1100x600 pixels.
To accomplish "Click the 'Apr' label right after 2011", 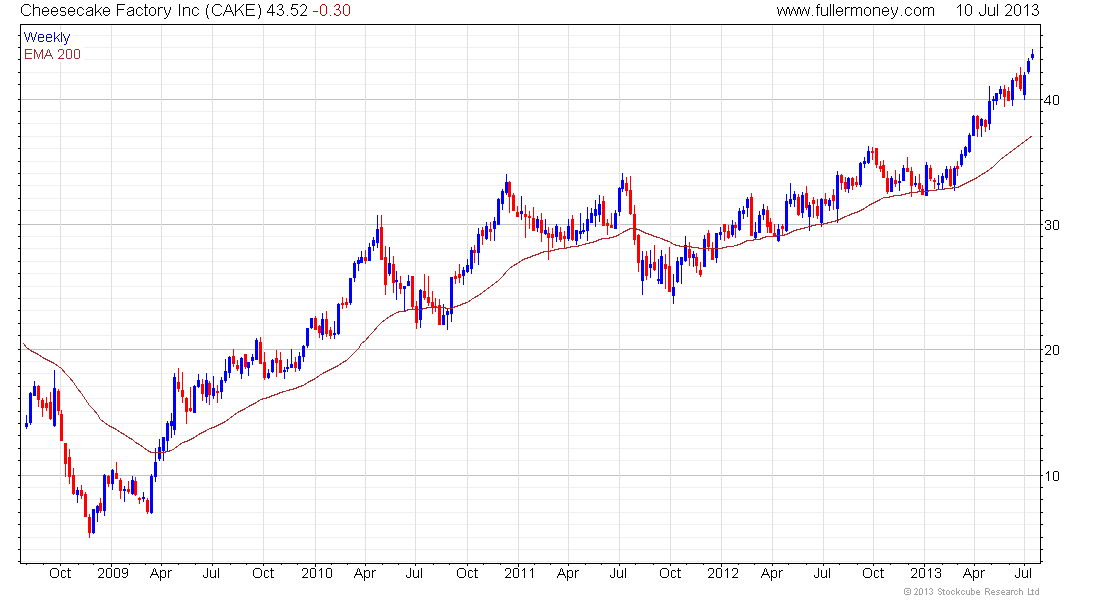I will pos(568,573).
